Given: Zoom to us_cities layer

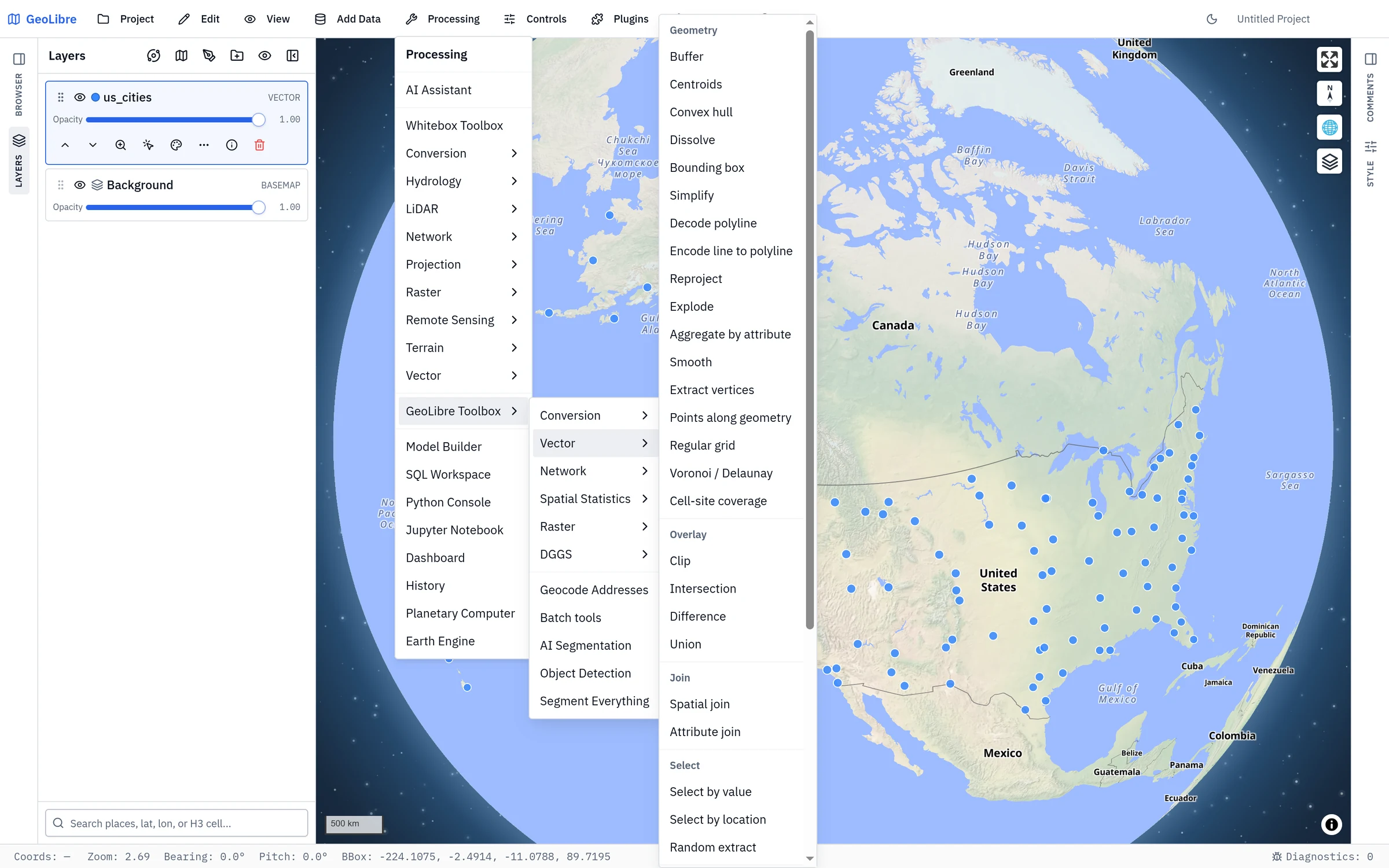Looking at the screenshot, I should (x=120, y=145).
